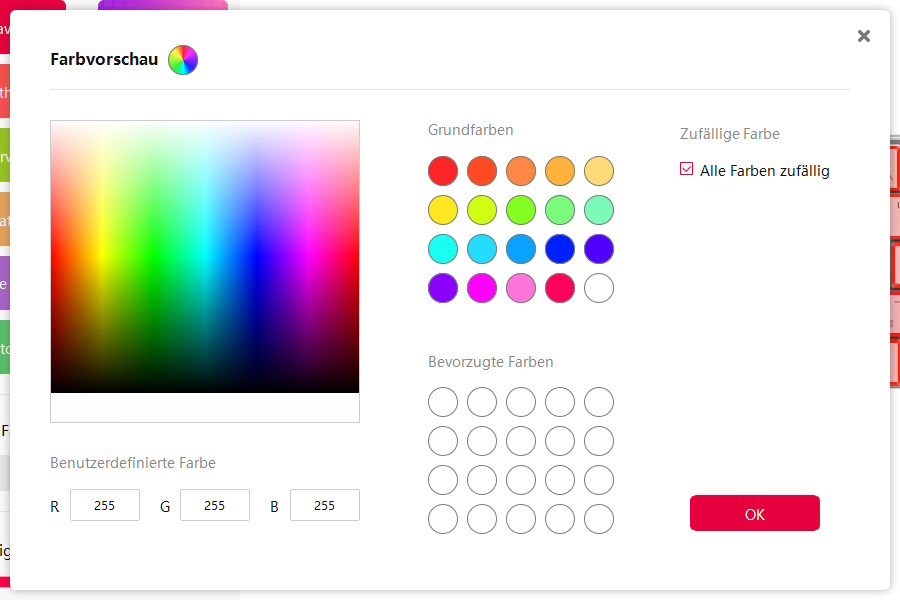Click the R value input field
Image resolution: width=900 pixels, height=600 pixels.
pyautogui.click(x=105, y=505)
